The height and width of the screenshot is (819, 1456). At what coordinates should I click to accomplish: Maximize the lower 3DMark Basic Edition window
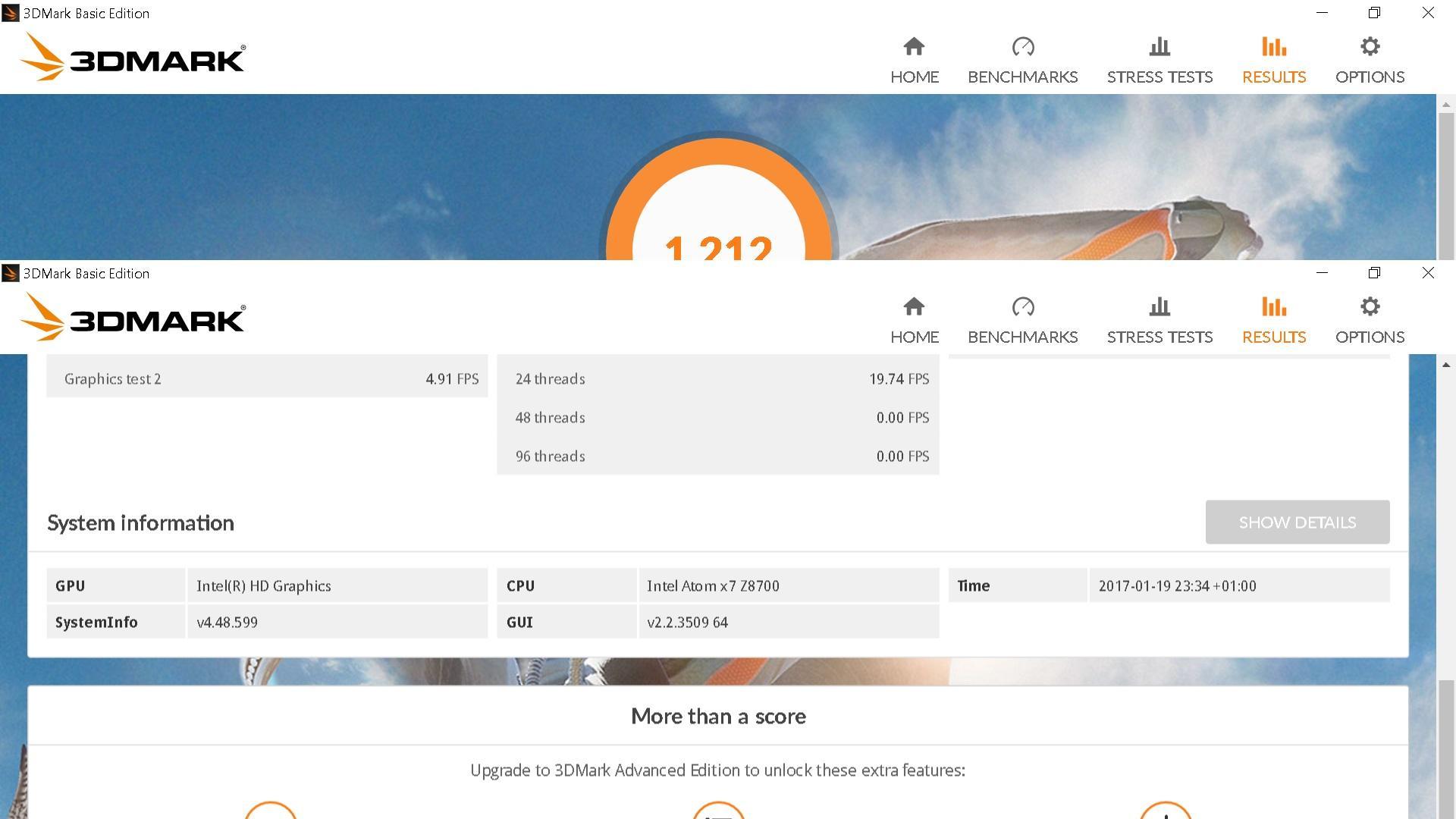1374,273
